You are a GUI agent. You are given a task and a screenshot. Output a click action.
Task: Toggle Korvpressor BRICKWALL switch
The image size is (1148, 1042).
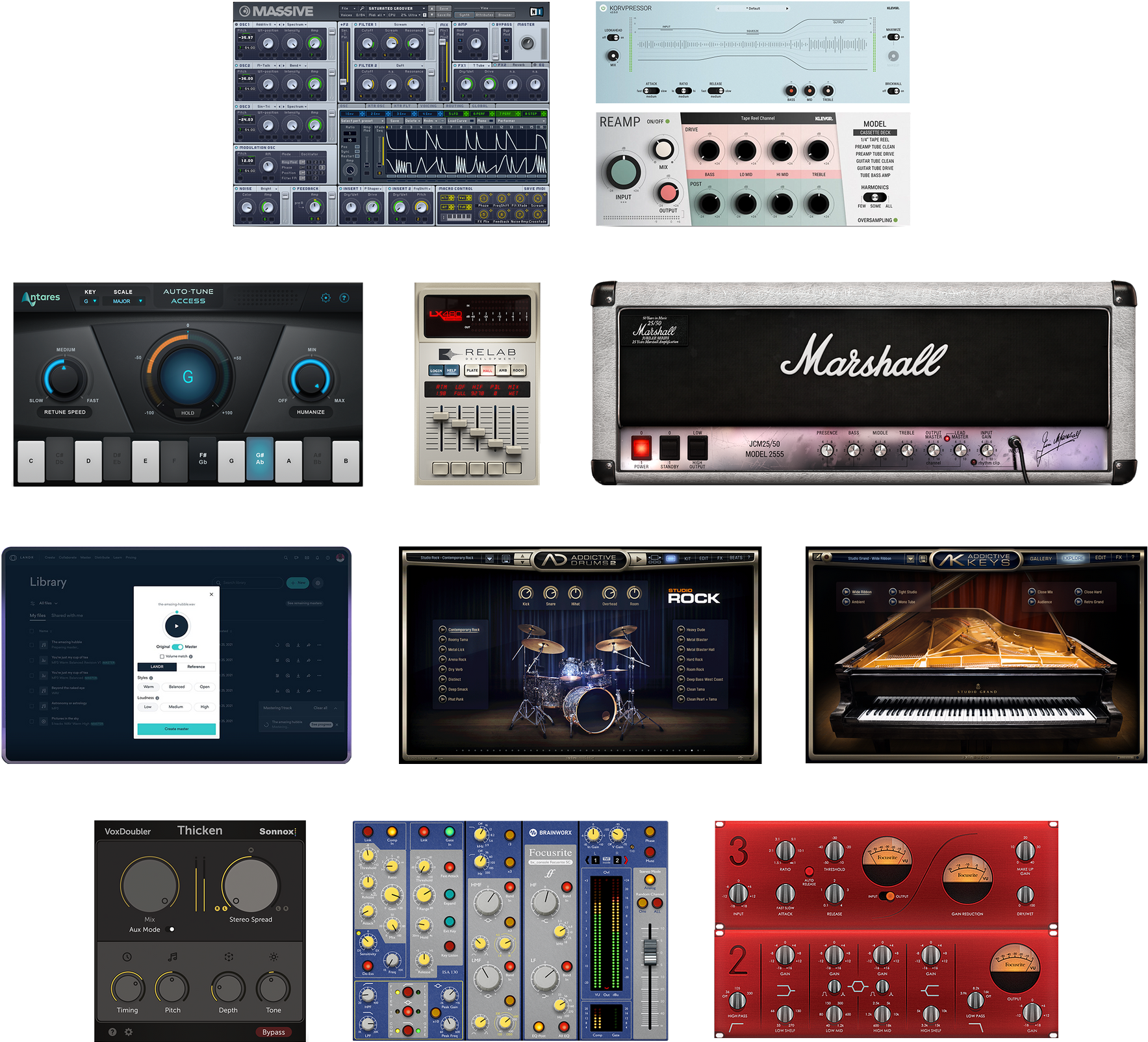point(893,91)
